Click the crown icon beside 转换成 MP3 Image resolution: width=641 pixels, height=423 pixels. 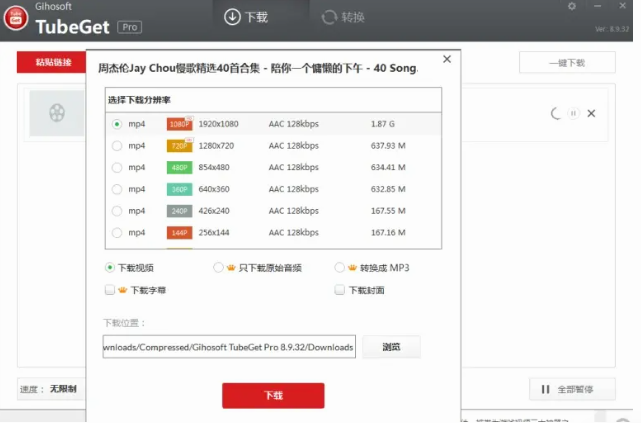point(352,268)
